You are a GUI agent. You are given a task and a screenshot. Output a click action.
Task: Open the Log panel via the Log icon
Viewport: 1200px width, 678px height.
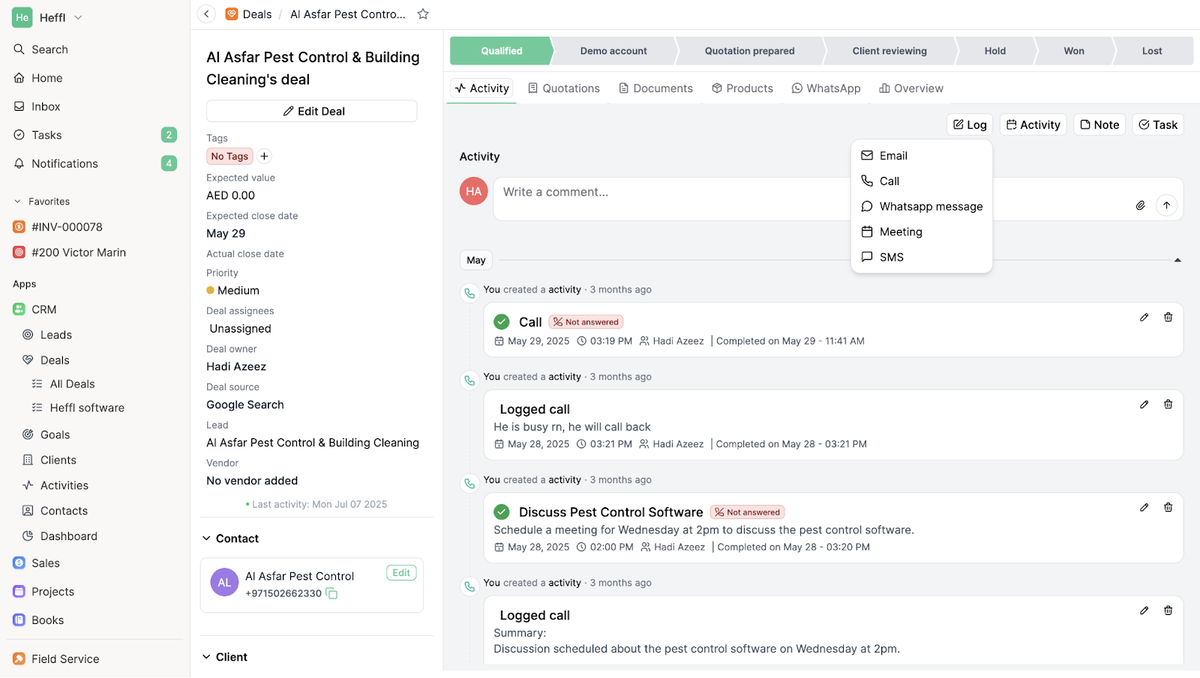[969, 124]
